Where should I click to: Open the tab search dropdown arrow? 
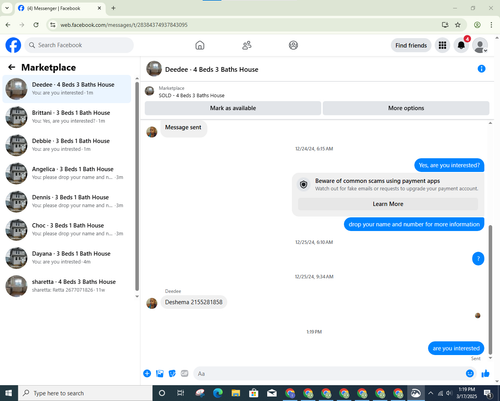(7, 8)
